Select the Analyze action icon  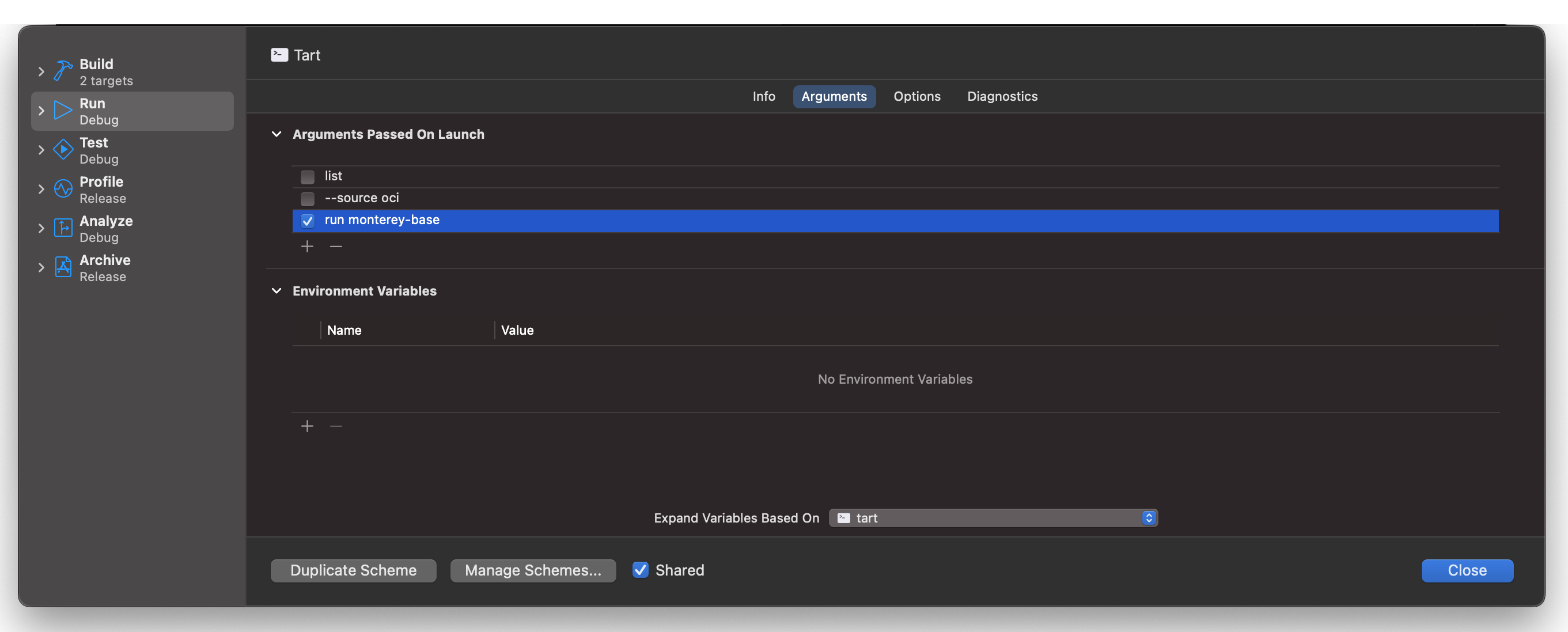63,228
